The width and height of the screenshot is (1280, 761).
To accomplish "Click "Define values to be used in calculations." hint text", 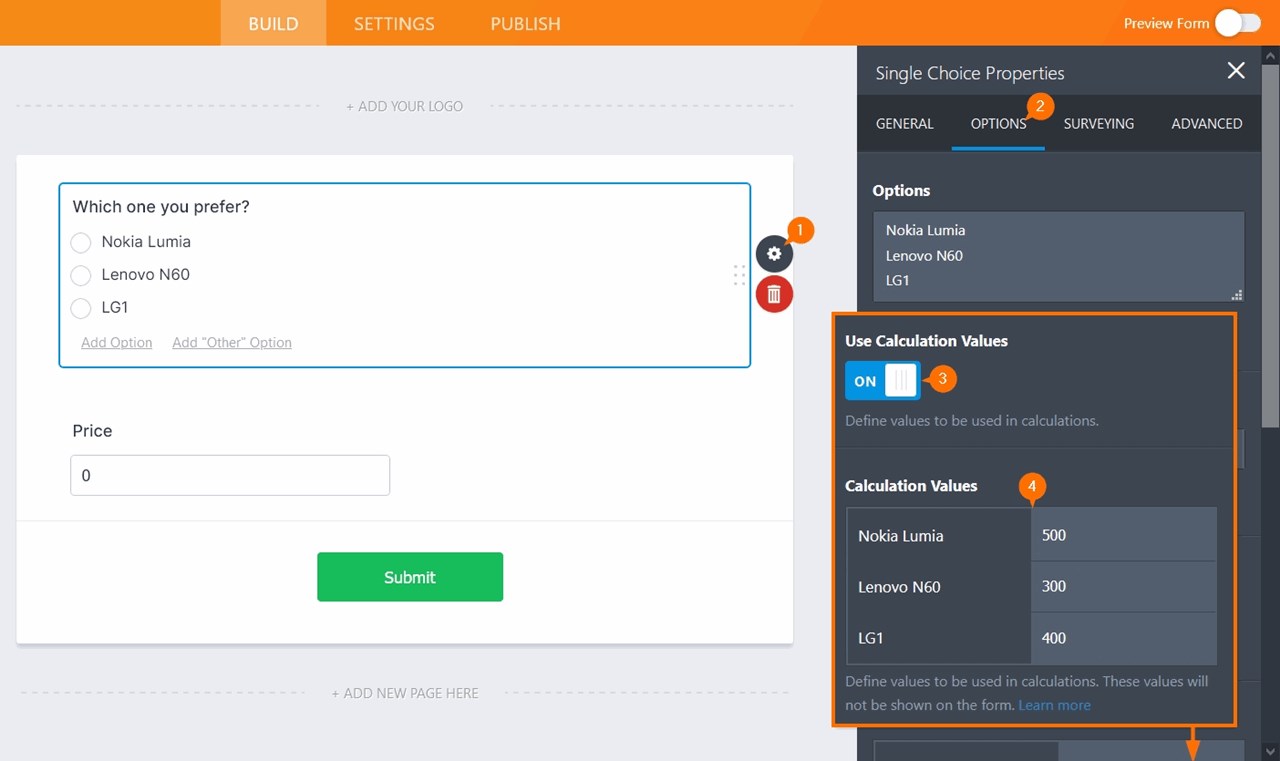I will tap(972, 421).
